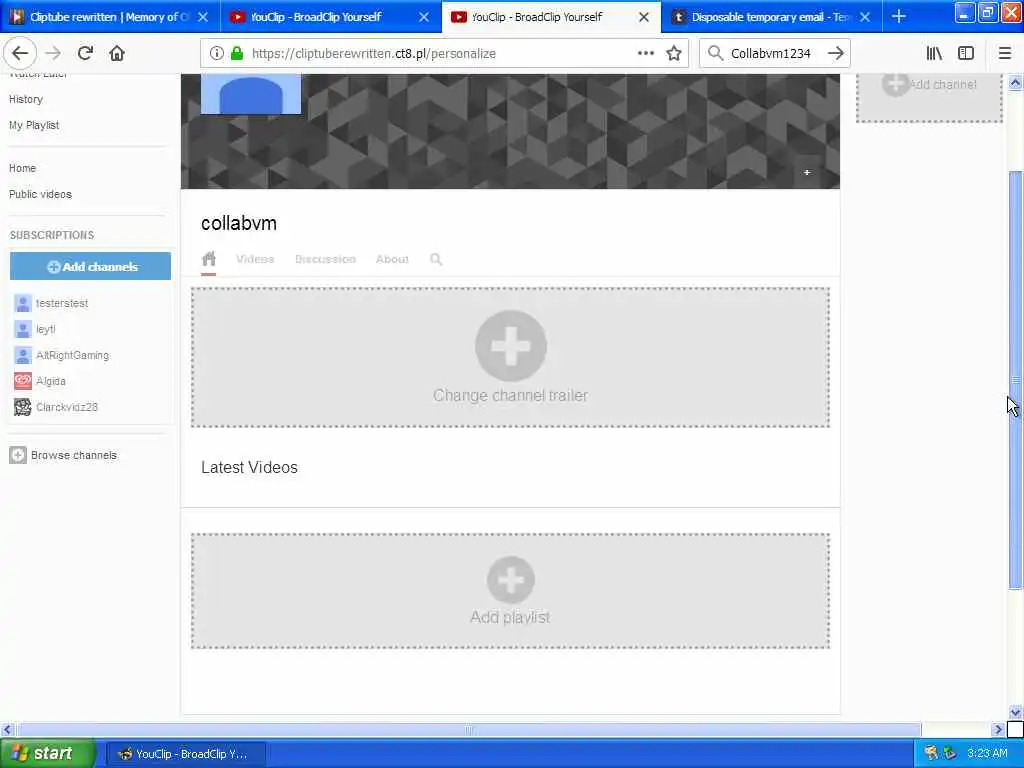Viewport: 1024px width, 768px height.
Task: Click the channel Home tab house icon
Action: point(208,259)
